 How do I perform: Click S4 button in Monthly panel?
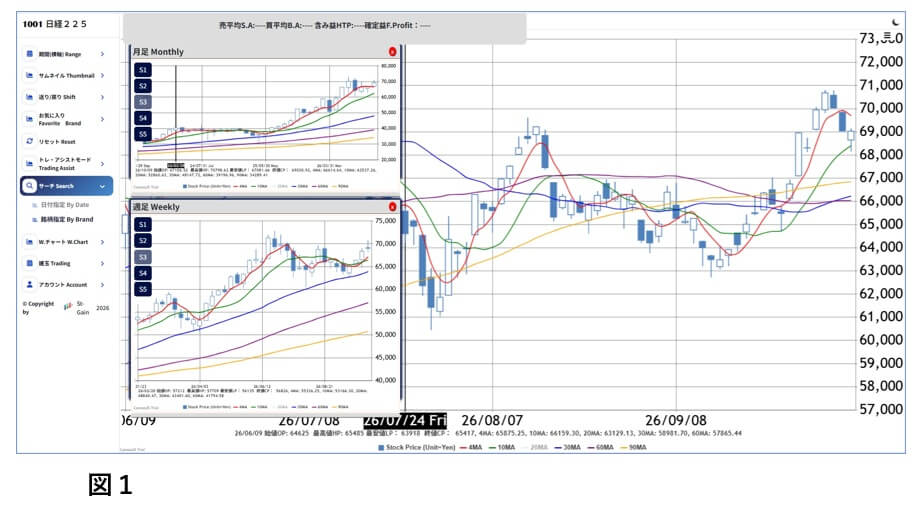pos(143,118)
